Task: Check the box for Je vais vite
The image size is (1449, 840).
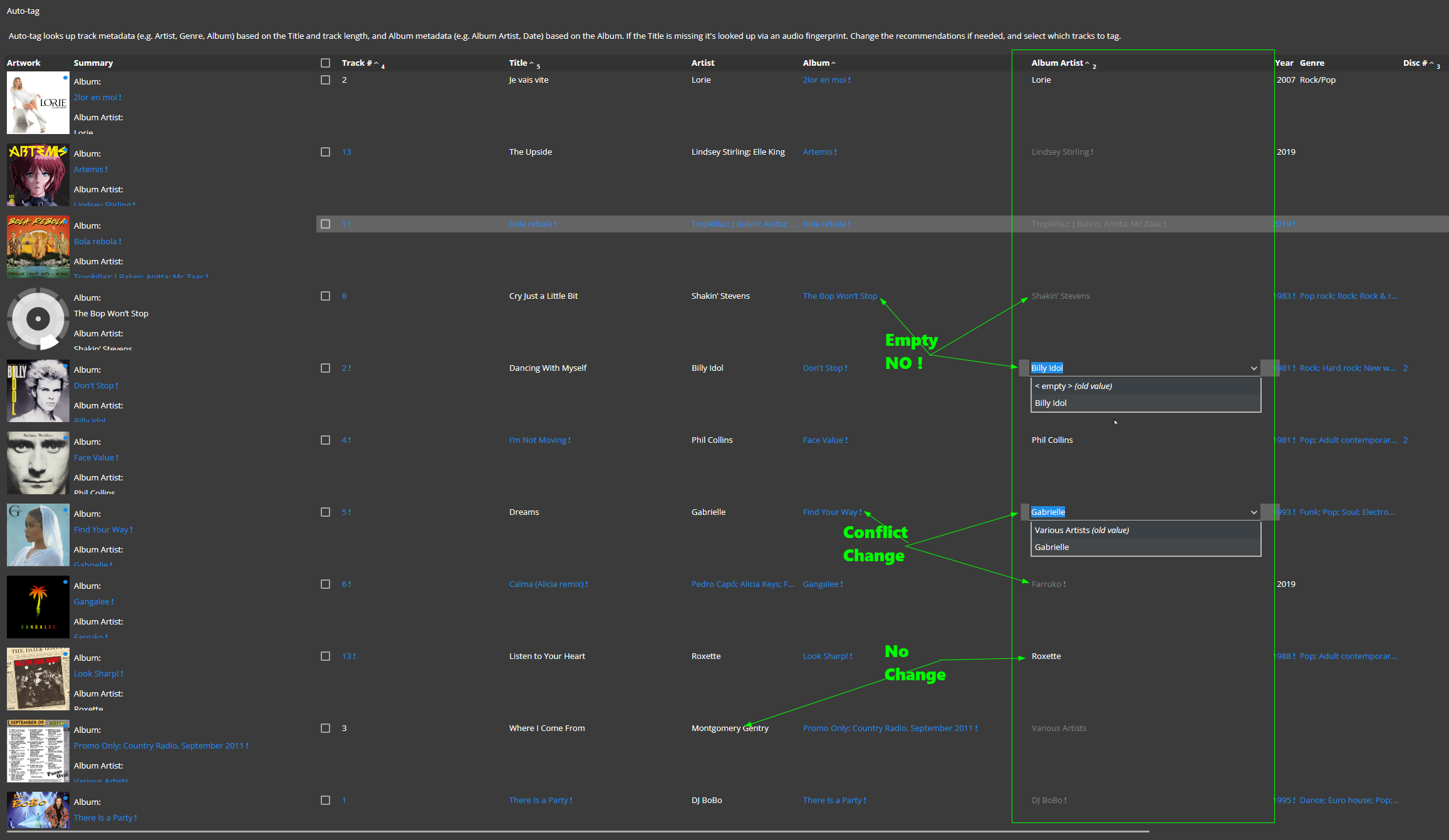Action: coord(325,80)
